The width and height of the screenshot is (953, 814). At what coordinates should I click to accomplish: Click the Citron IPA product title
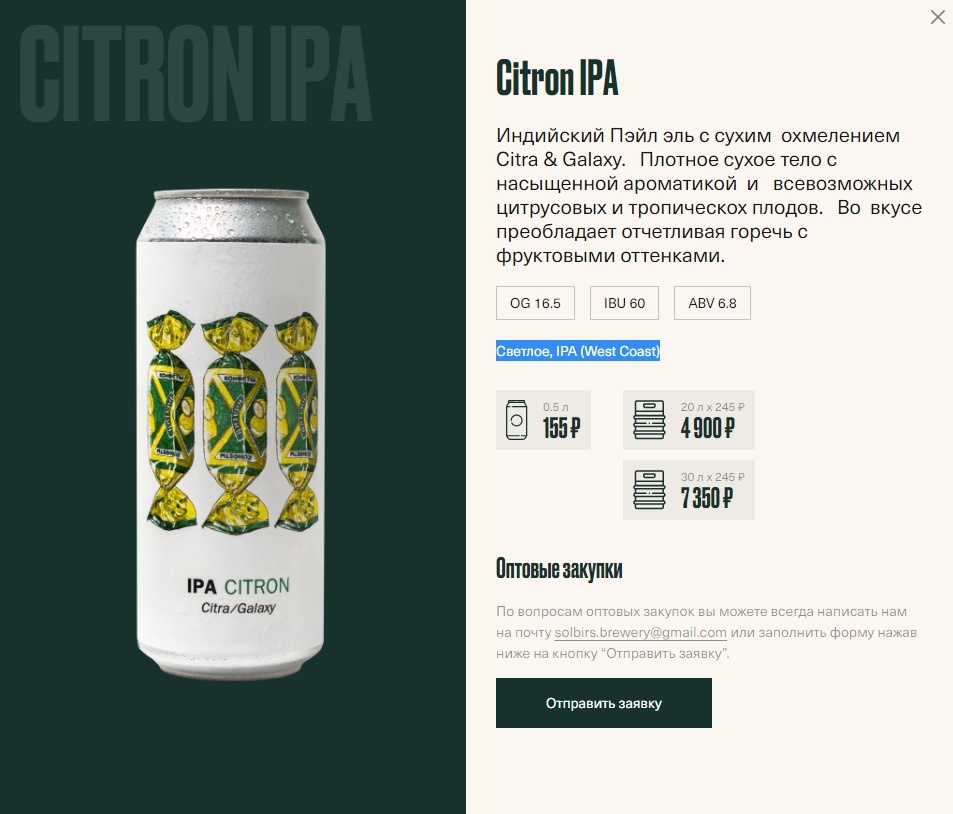point(557,78)
